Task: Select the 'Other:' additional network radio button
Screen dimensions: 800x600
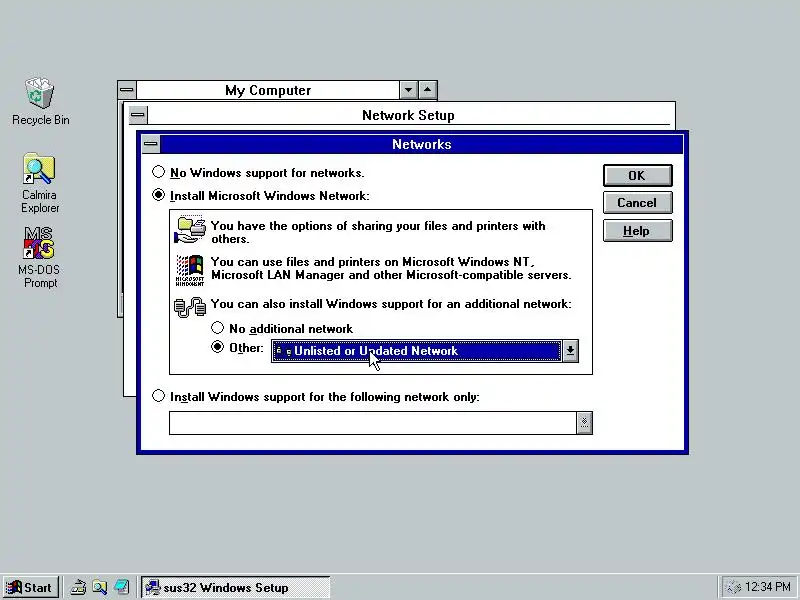Action: click(x=217, y=347)
